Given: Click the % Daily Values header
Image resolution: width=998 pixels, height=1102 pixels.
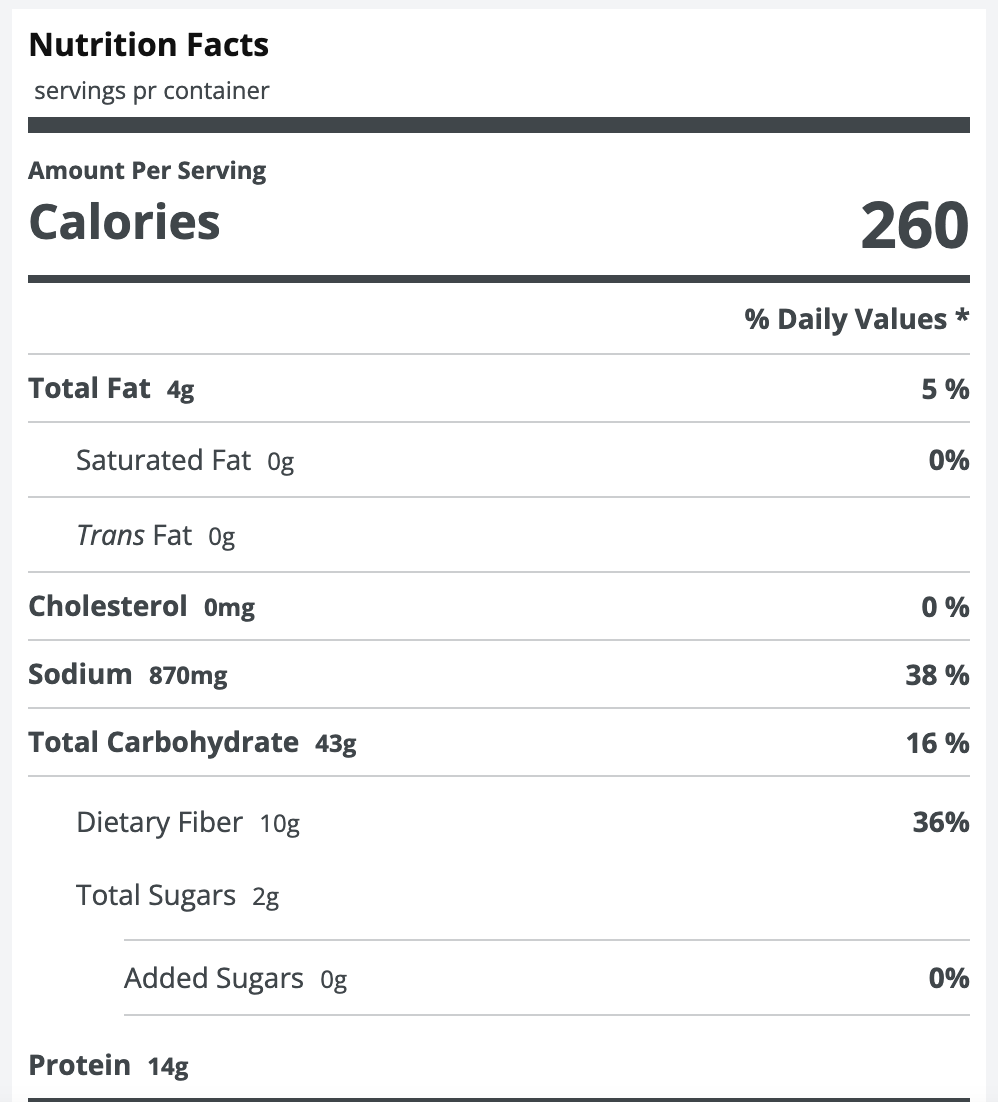Looking at the screenshot, I should (x=857, y=319).
